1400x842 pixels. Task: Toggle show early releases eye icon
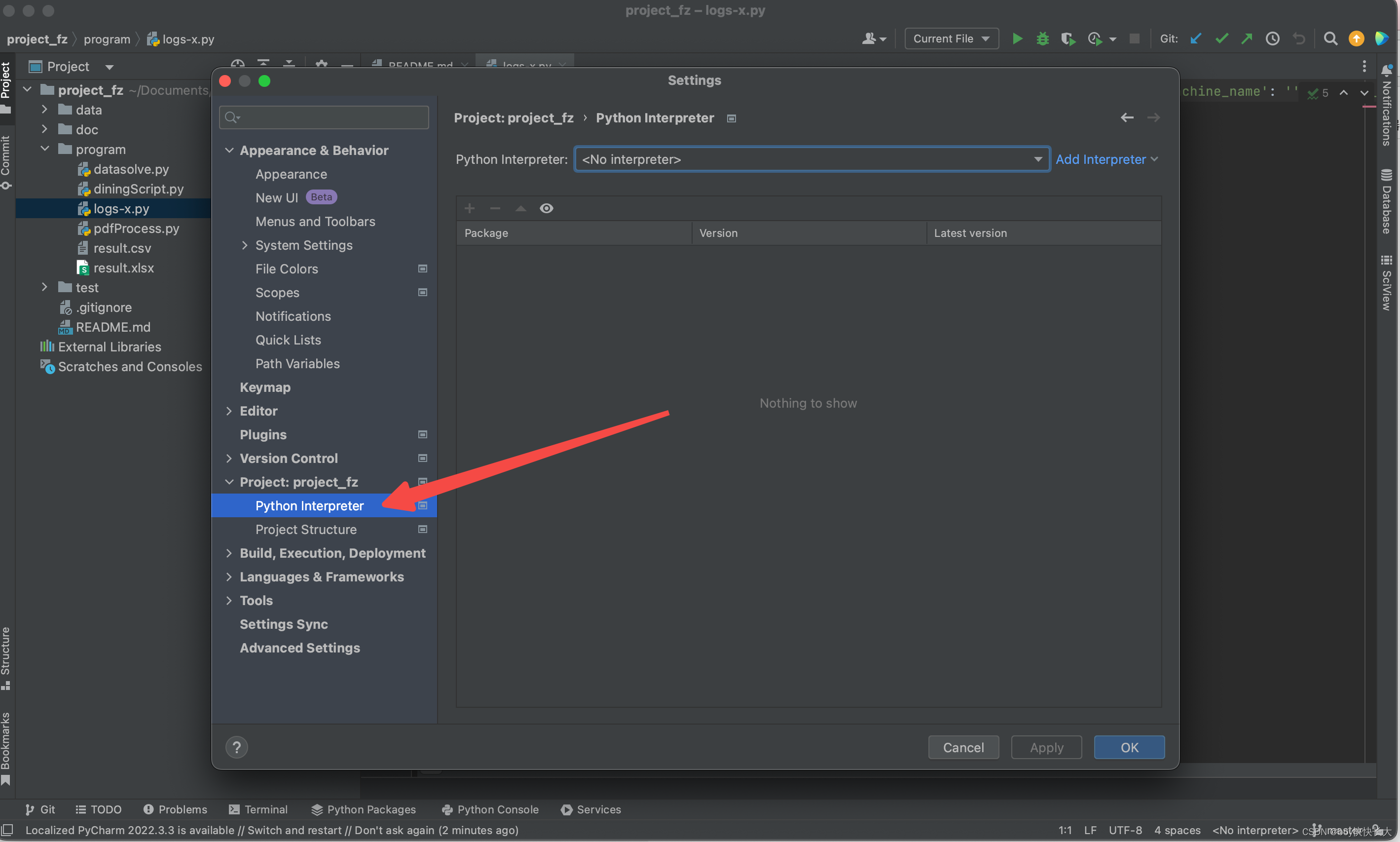546,208
